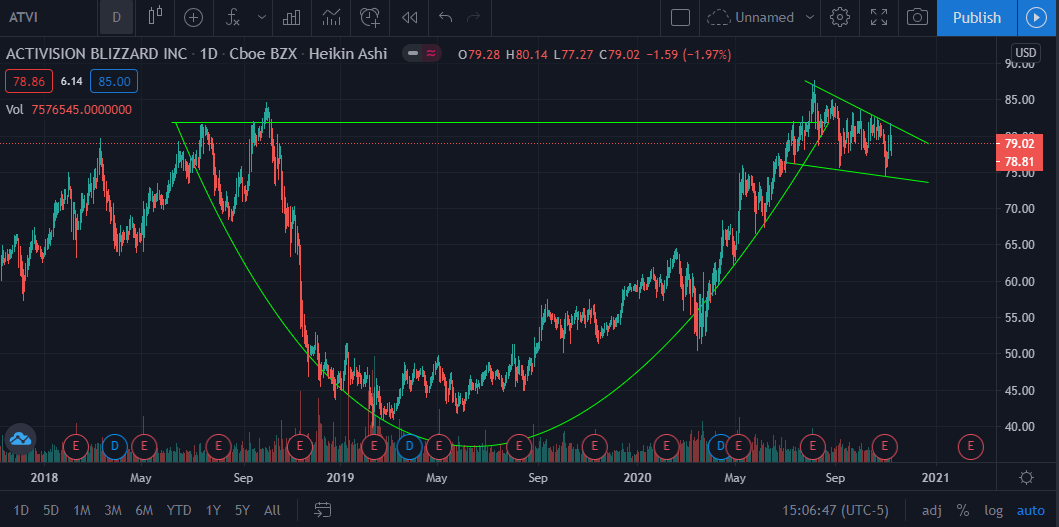This screenshot has width=1059, height=527.
Task: Click the blue cloud logo icon on chart
Action: tap(20, 439)
